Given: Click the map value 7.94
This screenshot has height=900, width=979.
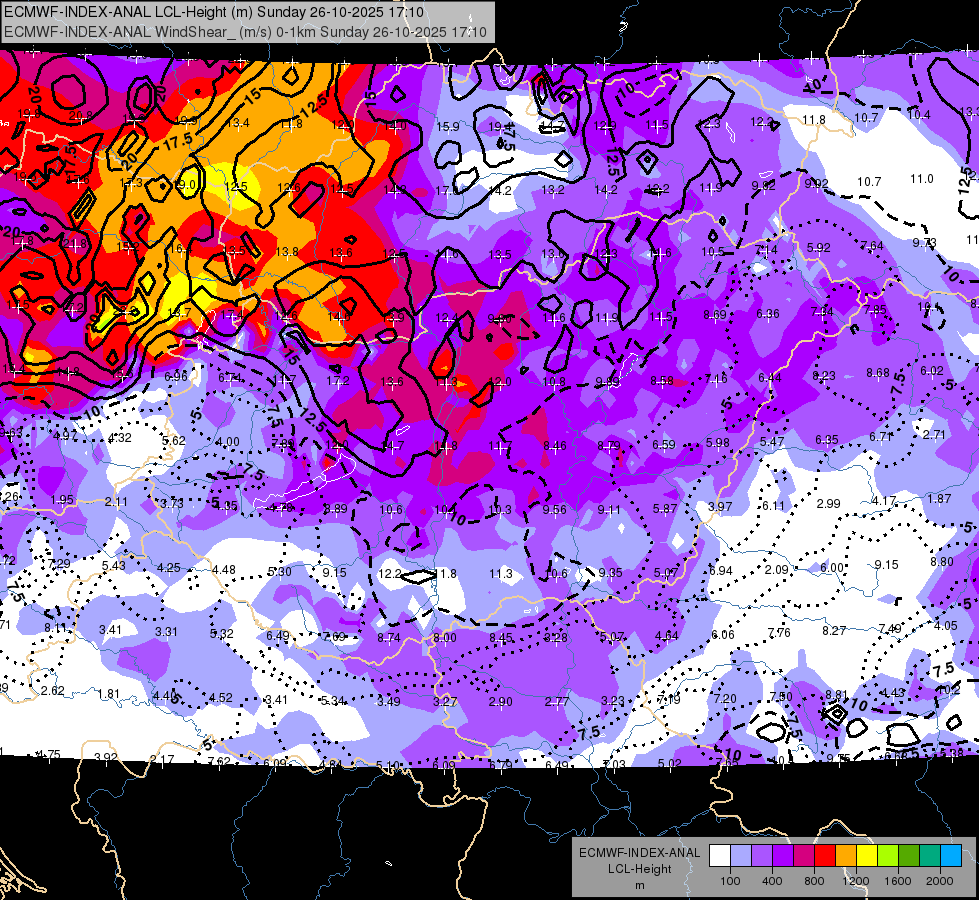Looking at the screenshot, I should (x=822, y=312).
